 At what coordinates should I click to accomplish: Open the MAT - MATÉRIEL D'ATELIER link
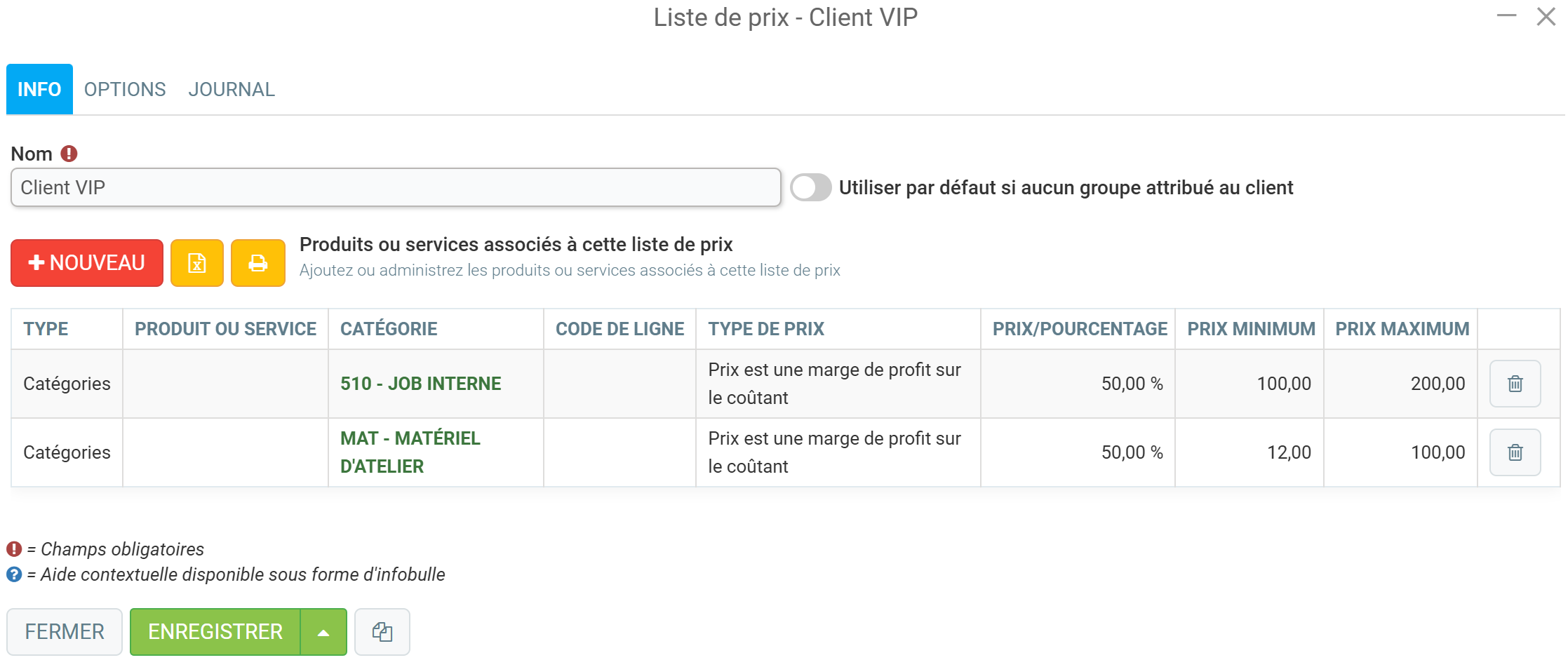tap(410, 452)
